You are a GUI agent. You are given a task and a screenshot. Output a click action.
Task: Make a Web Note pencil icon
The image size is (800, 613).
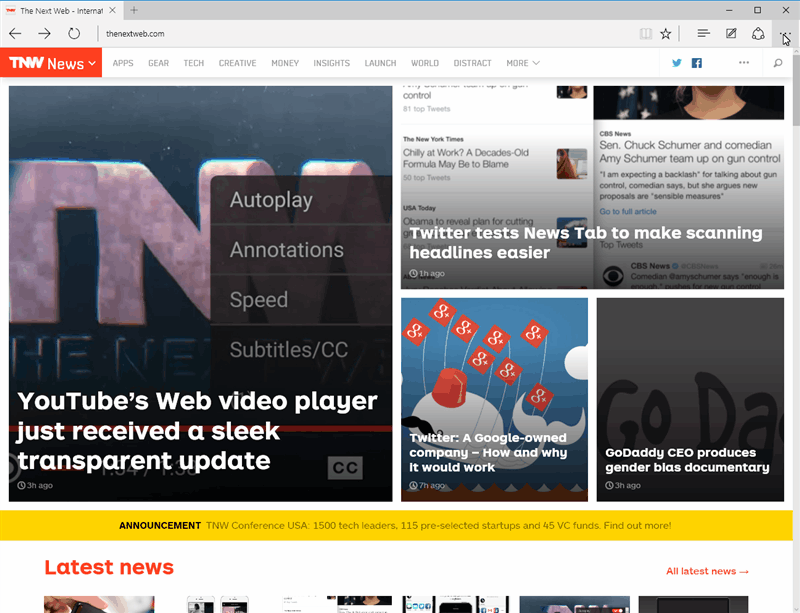click(731, 34)
